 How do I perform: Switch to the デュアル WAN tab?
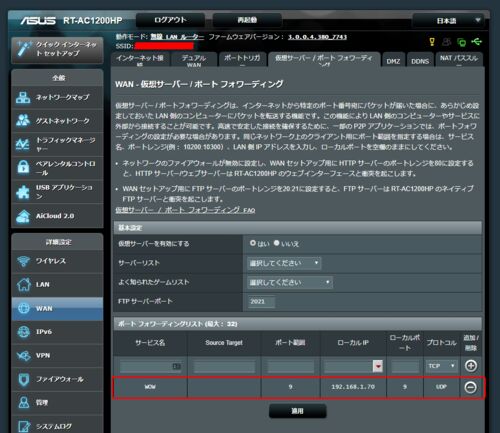[194, 60]
